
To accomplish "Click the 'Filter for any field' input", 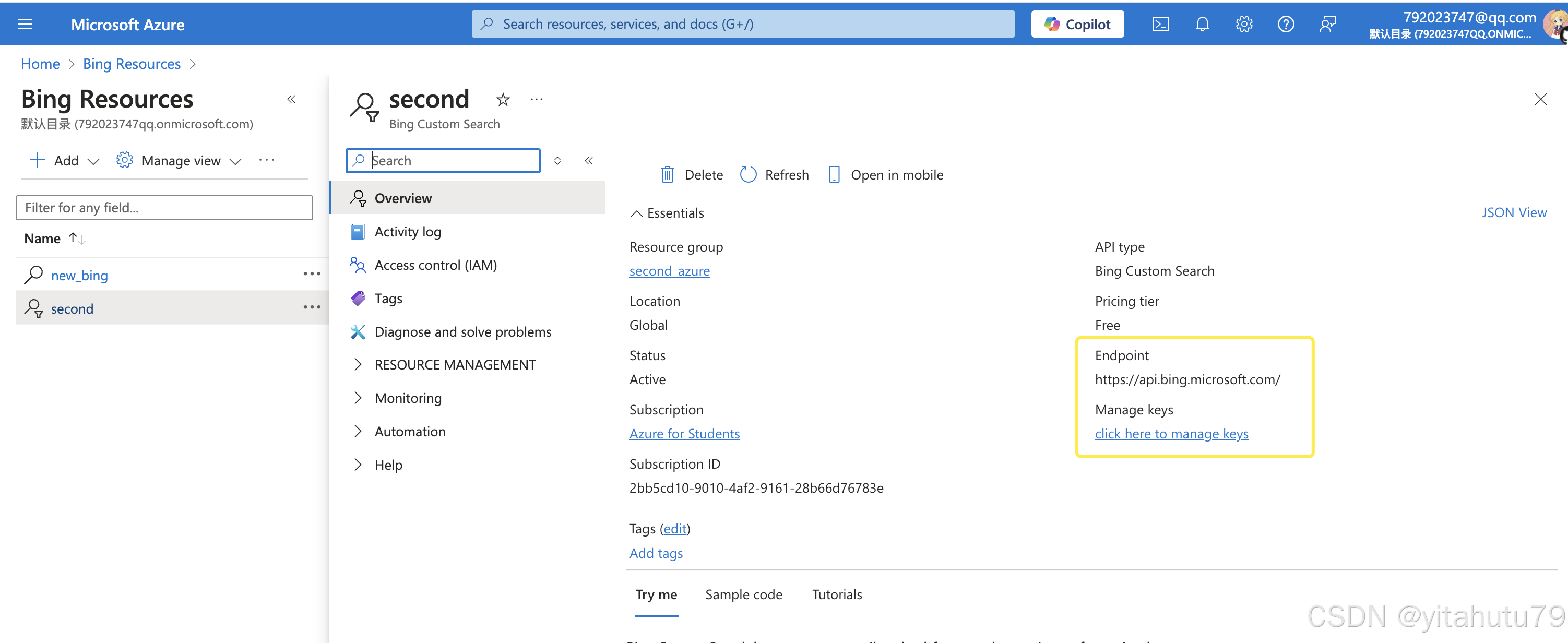I will pos(164,208).
